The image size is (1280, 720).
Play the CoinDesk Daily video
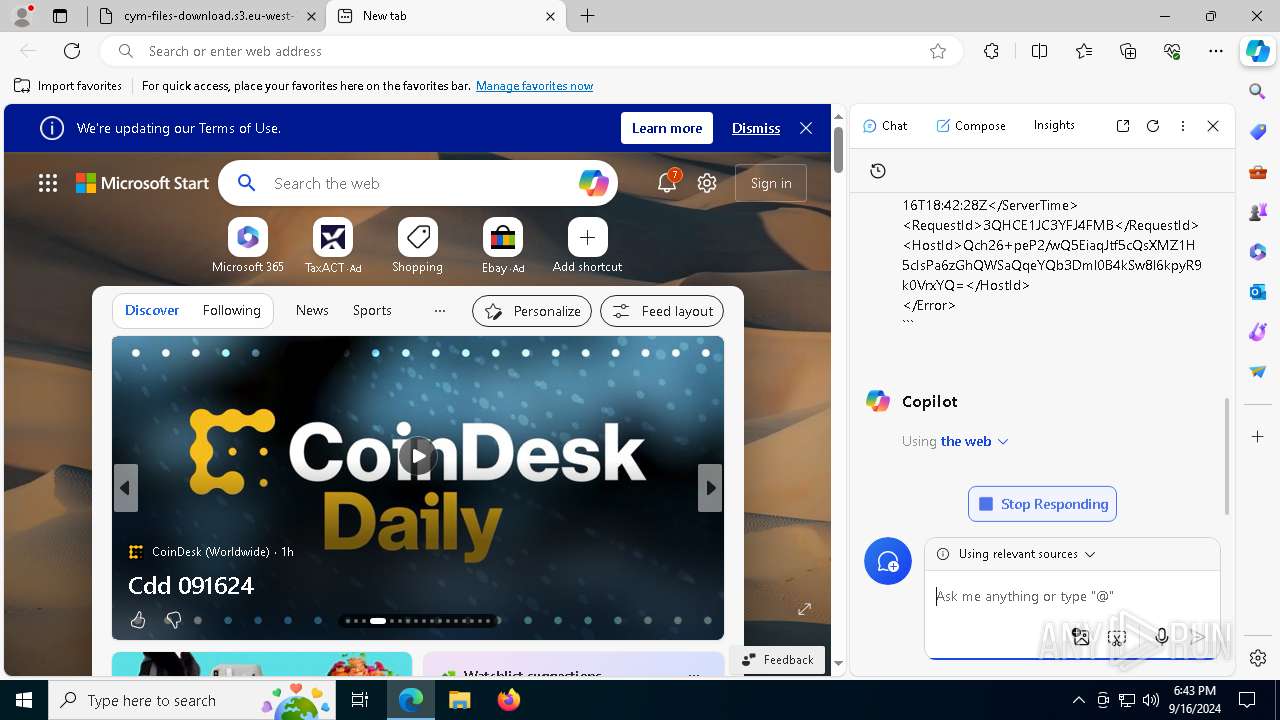[x=418, y=457]
